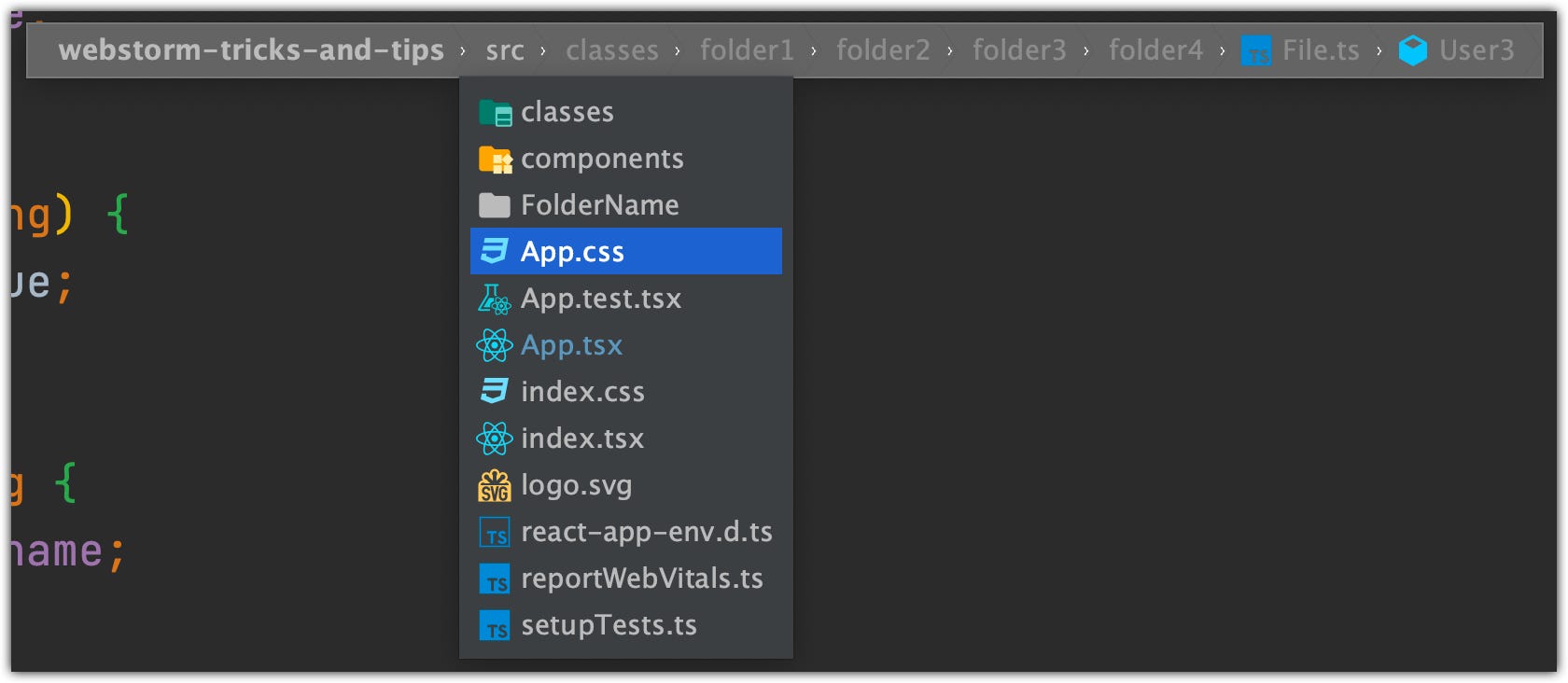Select setupTests.ts in the popup list

click(626, 624)
